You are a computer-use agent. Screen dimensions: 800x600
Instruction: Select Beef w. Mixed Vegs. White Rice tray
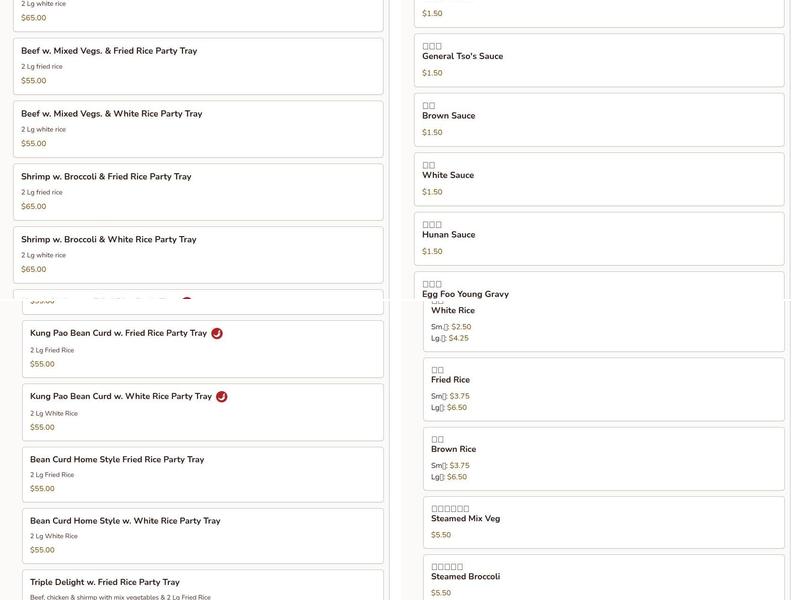(x=198, y=128)
